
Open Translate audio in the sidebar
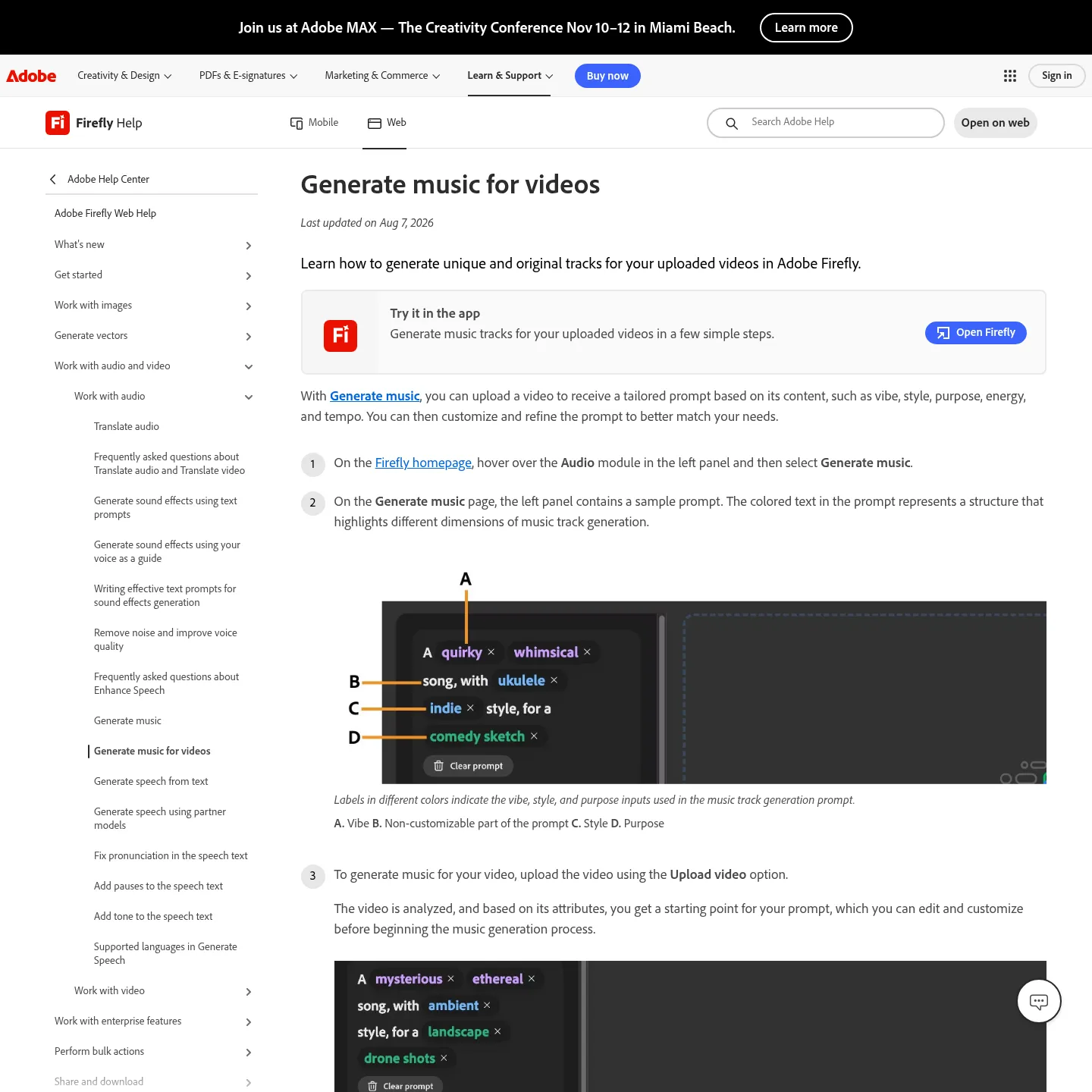tap(127, 426)
